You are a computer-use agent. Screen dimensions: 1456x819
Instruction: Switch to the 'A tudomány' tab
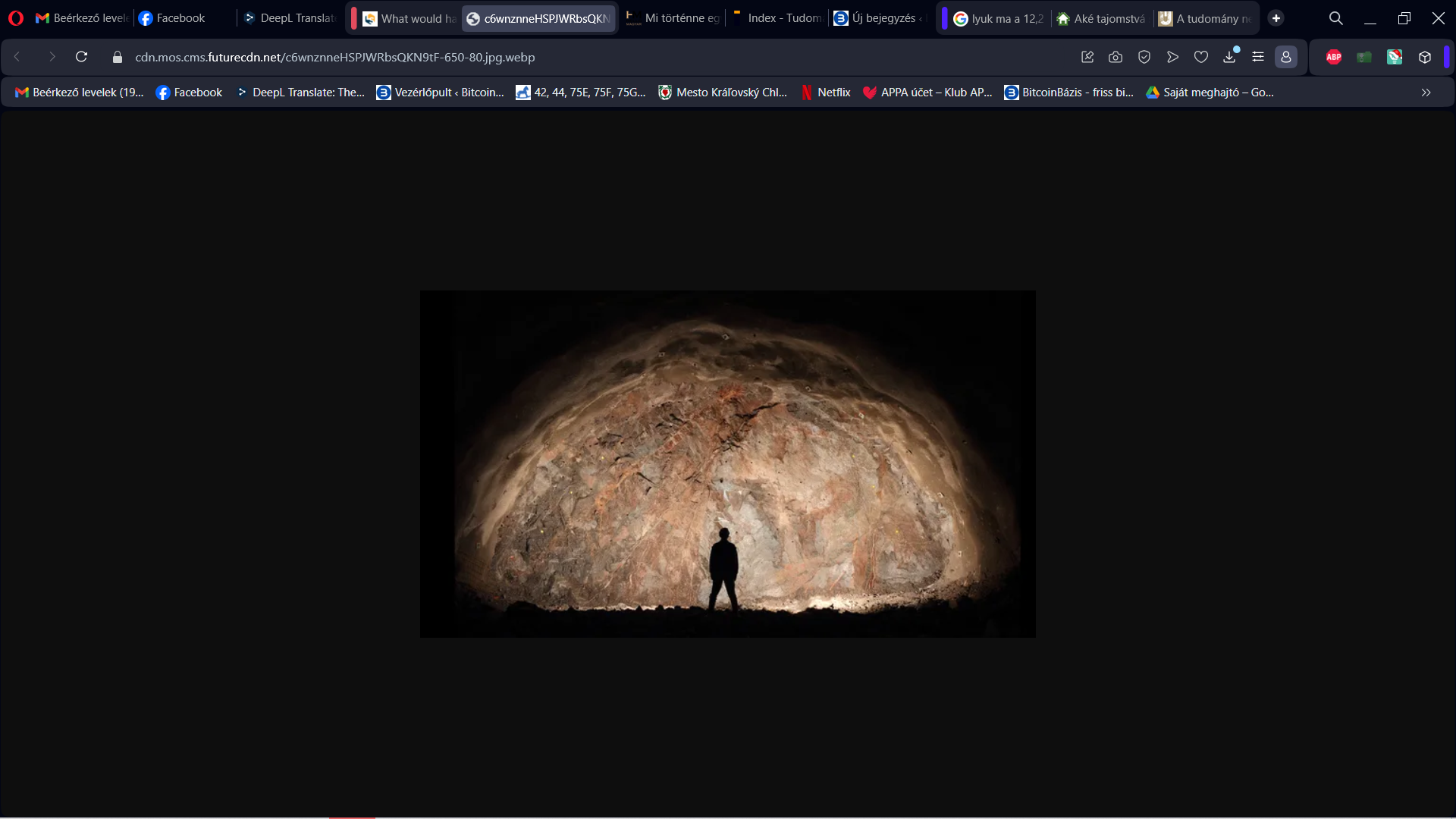pyautogui.click(x=1206, y=18)
